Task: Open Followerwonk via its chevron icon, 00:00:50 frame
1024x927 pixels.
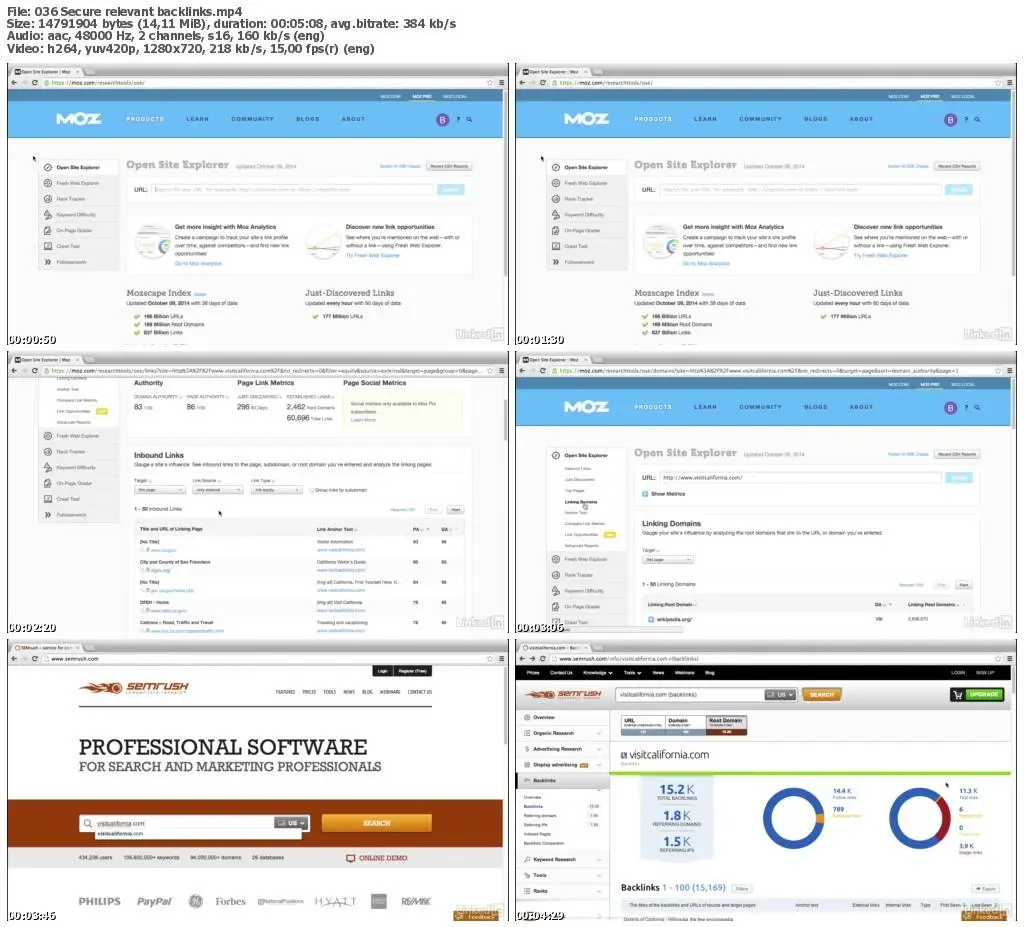Action: point(48,262)
